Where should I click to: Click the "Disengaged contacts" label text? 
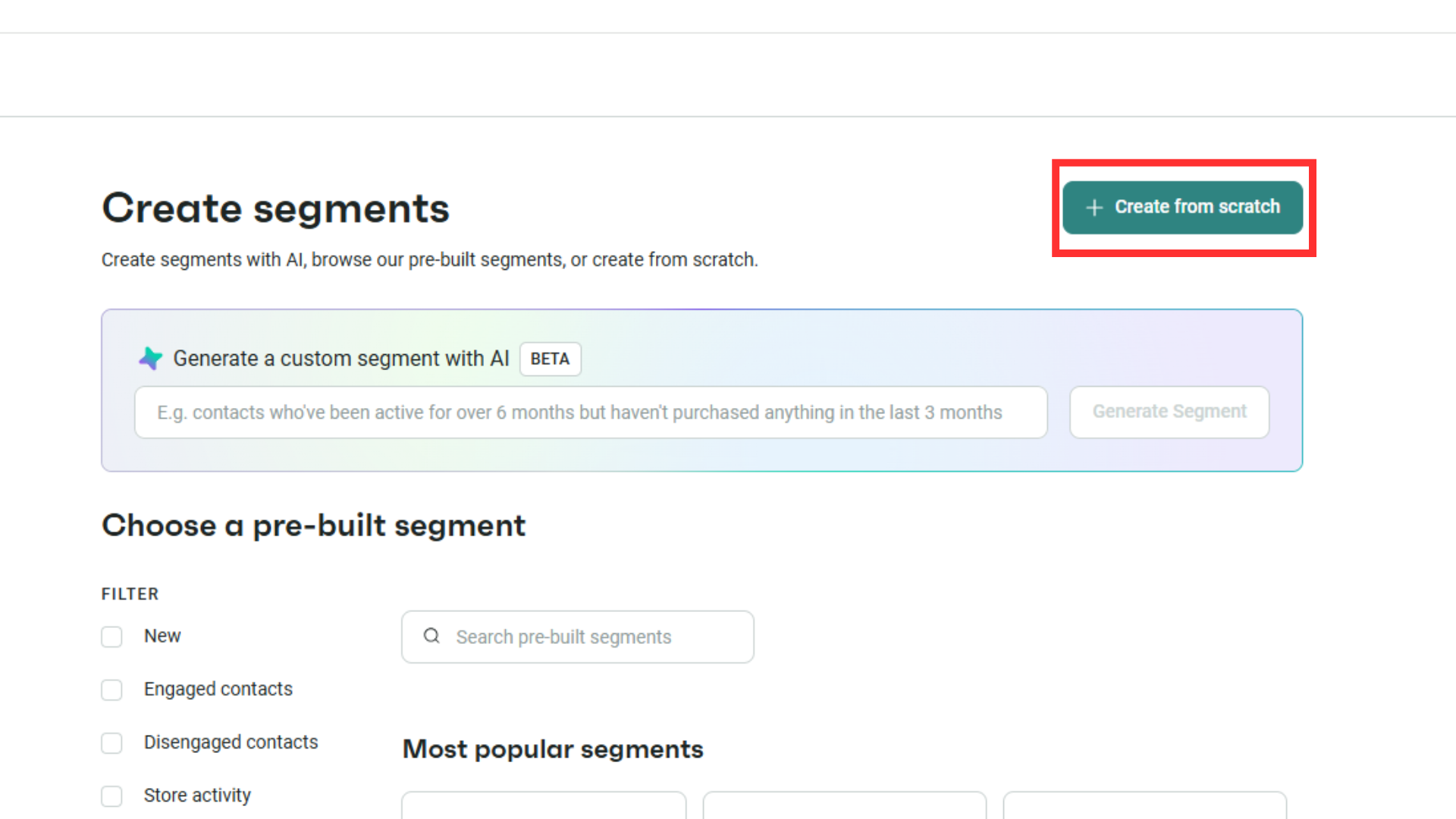tap(231, 742)
